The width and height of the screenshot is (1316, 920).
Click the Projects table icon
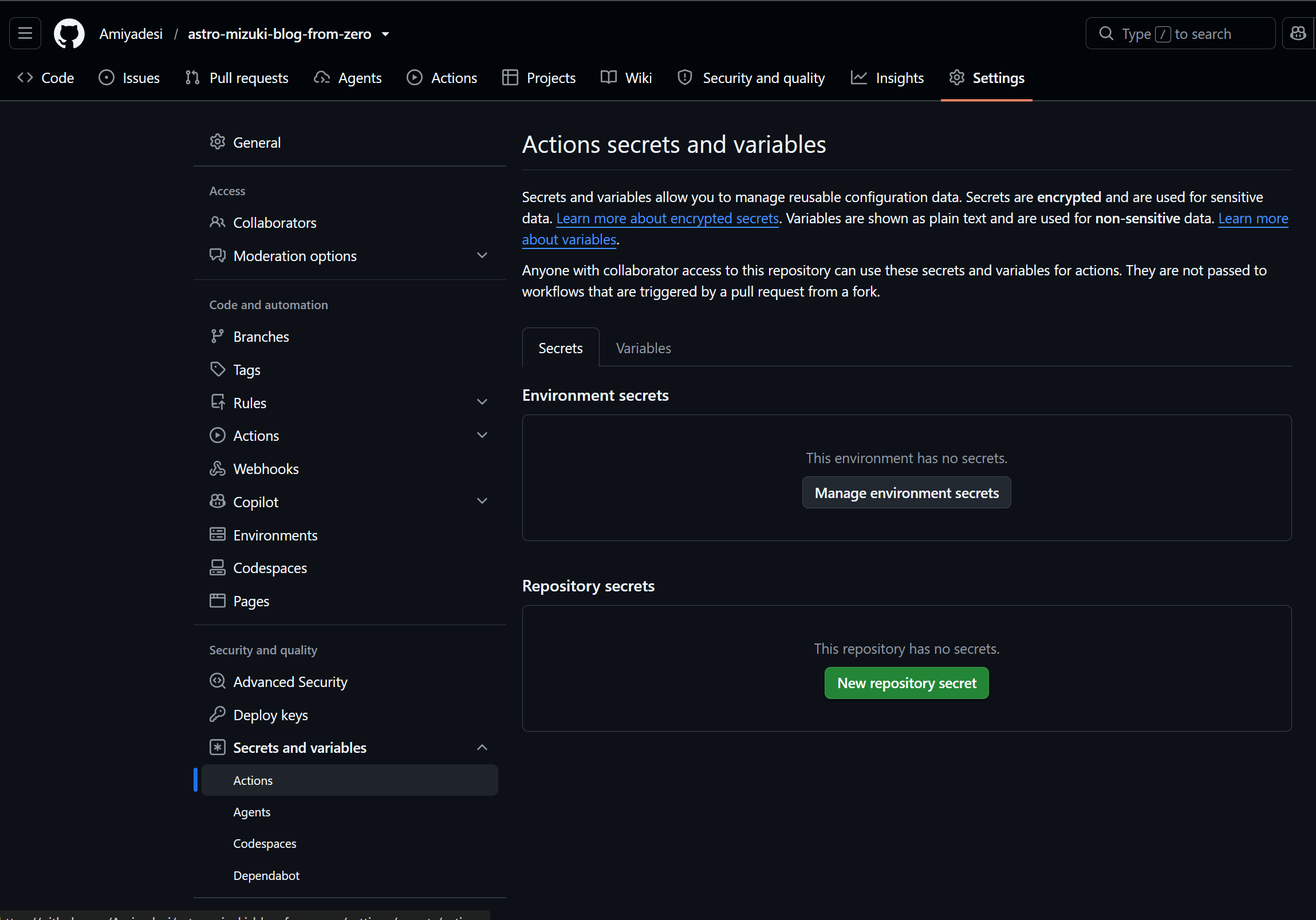(510, 77)
